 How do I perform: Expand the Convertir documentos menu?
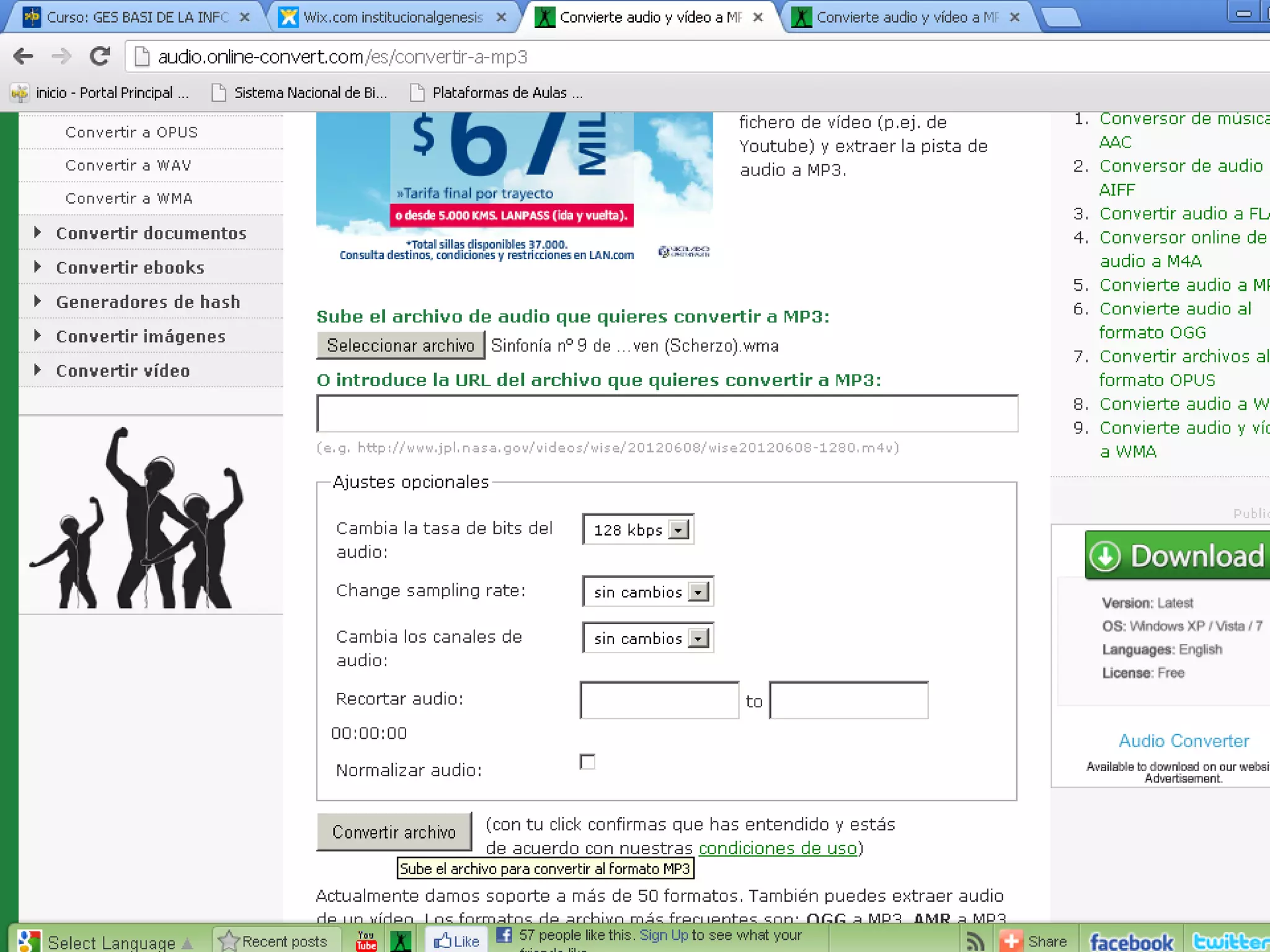[151, 233]
